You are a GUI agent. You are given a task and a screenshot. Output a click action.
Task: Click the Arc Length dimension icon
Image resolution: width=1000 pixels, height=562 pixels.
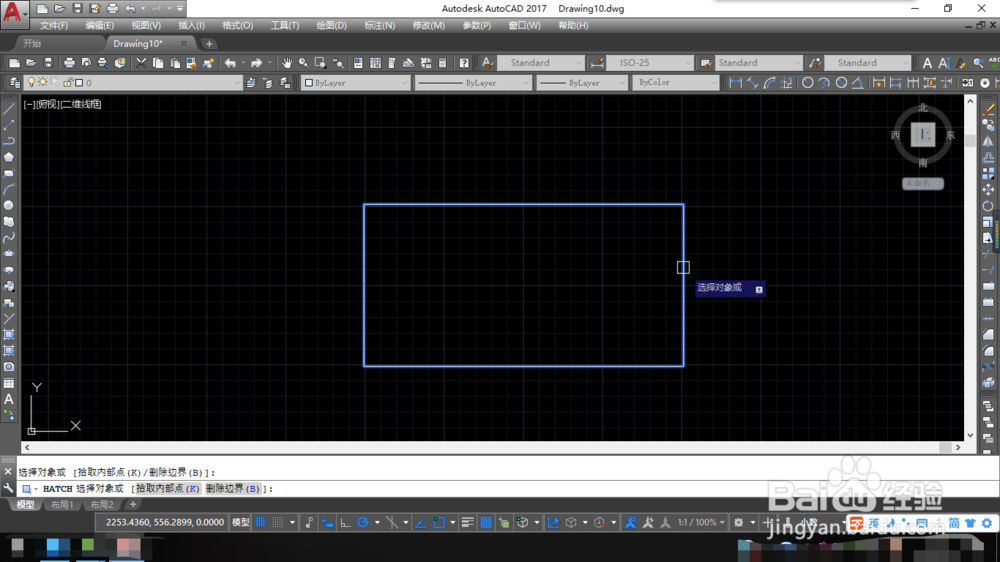click(770, 83)
